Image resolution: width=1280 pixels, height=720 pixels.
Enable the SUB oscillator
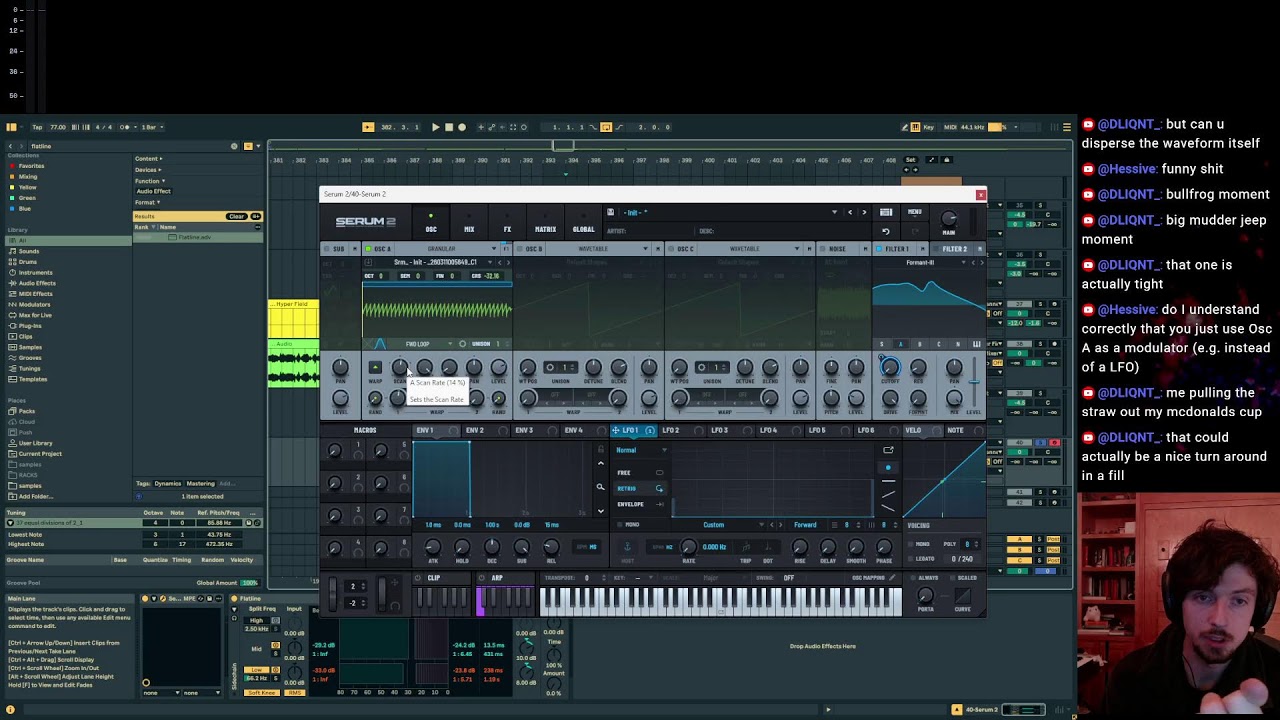[x=325, y=249]
